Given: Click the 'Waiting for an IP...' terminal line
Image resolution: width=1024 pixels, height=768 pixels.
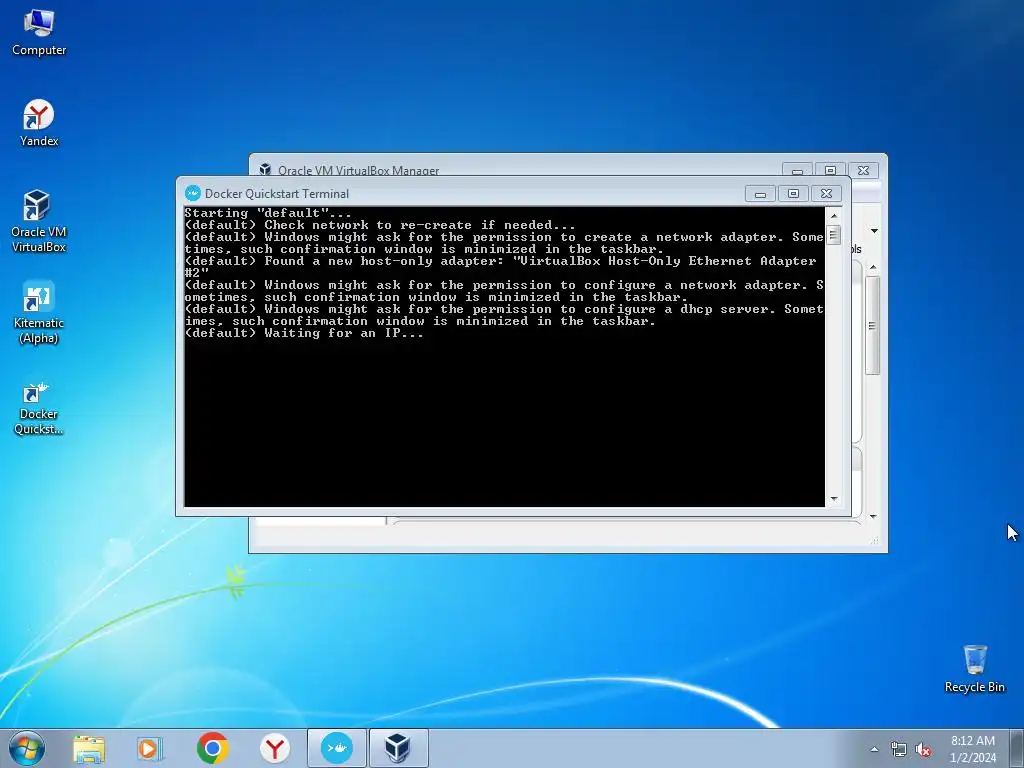Looking at the screenshot, I should tap(304, 333).
